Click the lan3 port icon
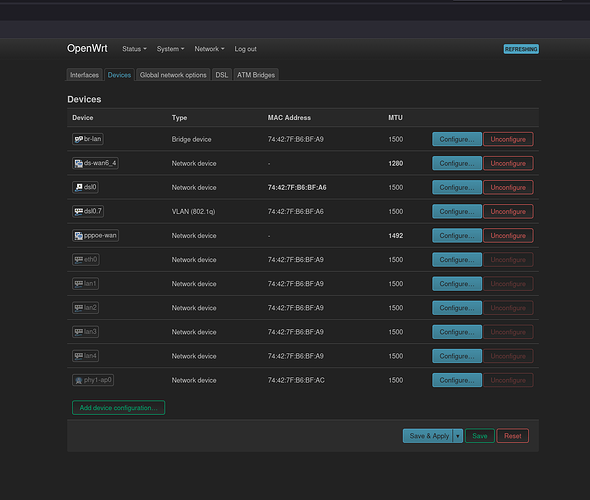The image size is (590, 500). pyautogui.click(x=78, y=332)
